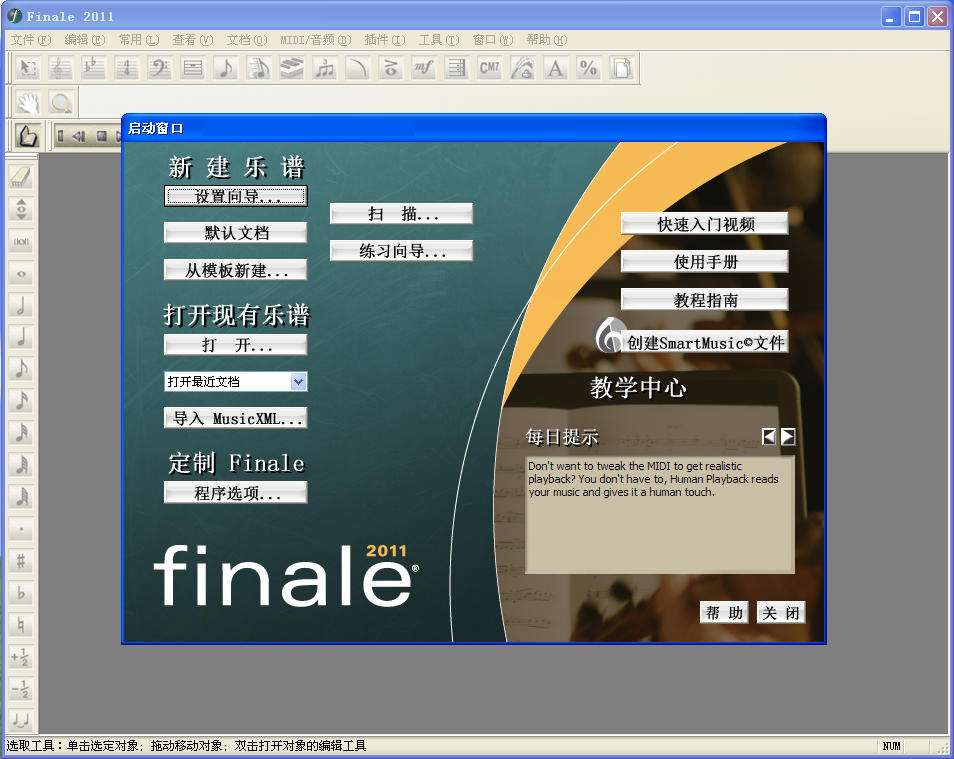Viewport: 954px width, 759px height.
Task: Select the Key Signature tool
Action: [93, 68]
